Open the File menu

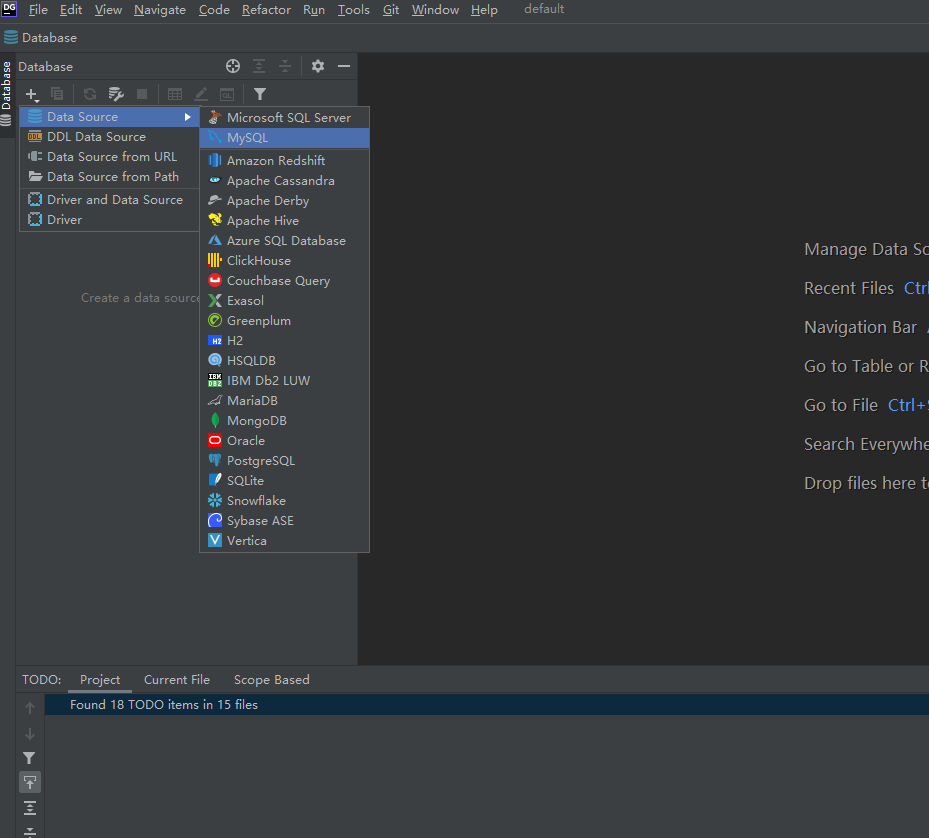click(38, 10)
